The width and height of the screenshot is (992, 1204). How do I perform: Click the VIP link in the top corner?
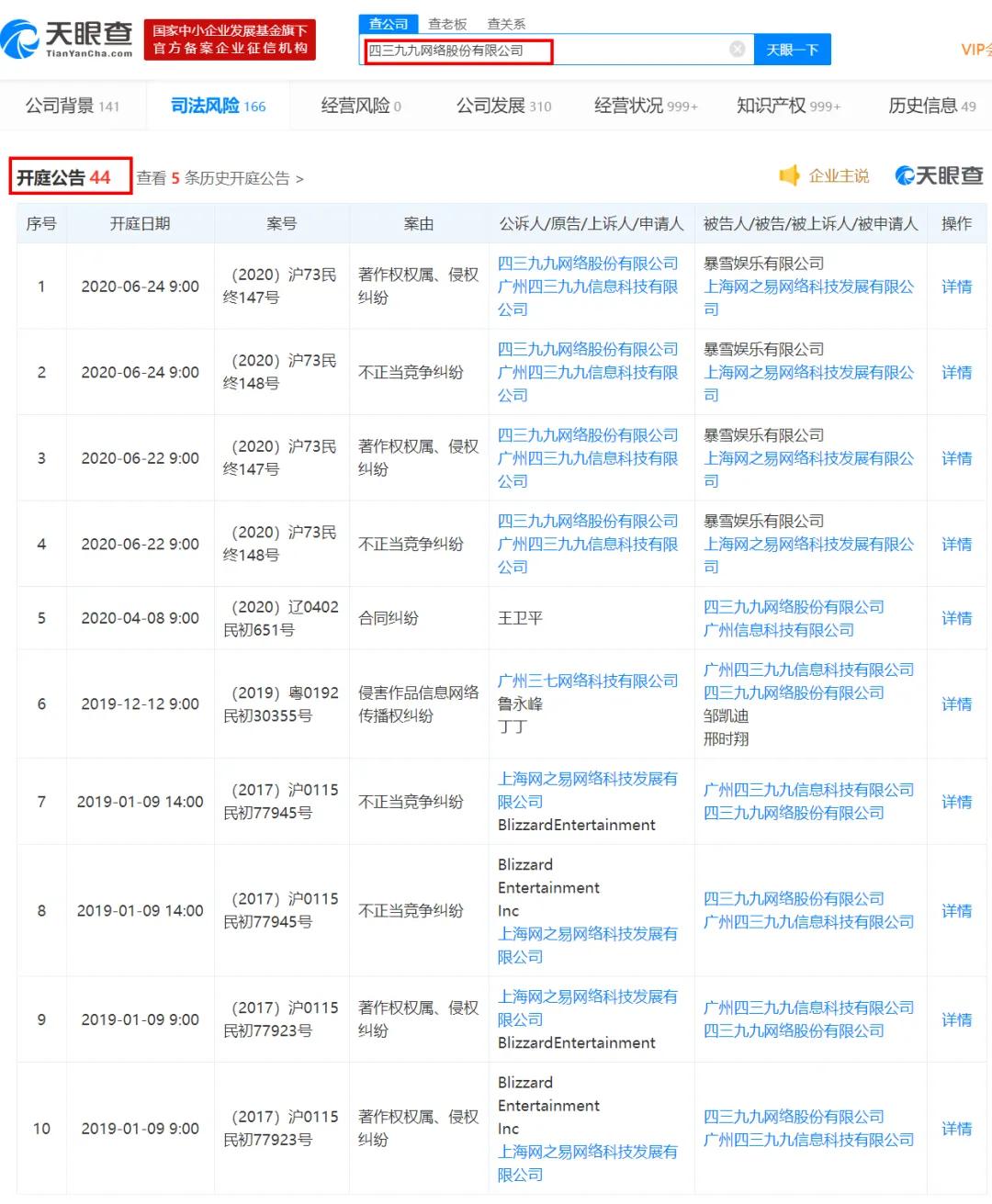coord(974,51)
